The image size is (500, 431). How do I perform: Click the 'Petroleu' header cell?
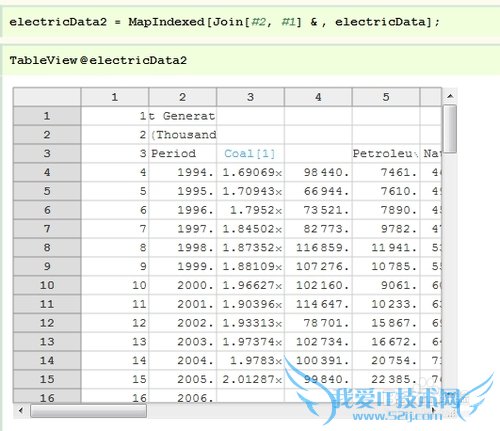tap(386, 154)
